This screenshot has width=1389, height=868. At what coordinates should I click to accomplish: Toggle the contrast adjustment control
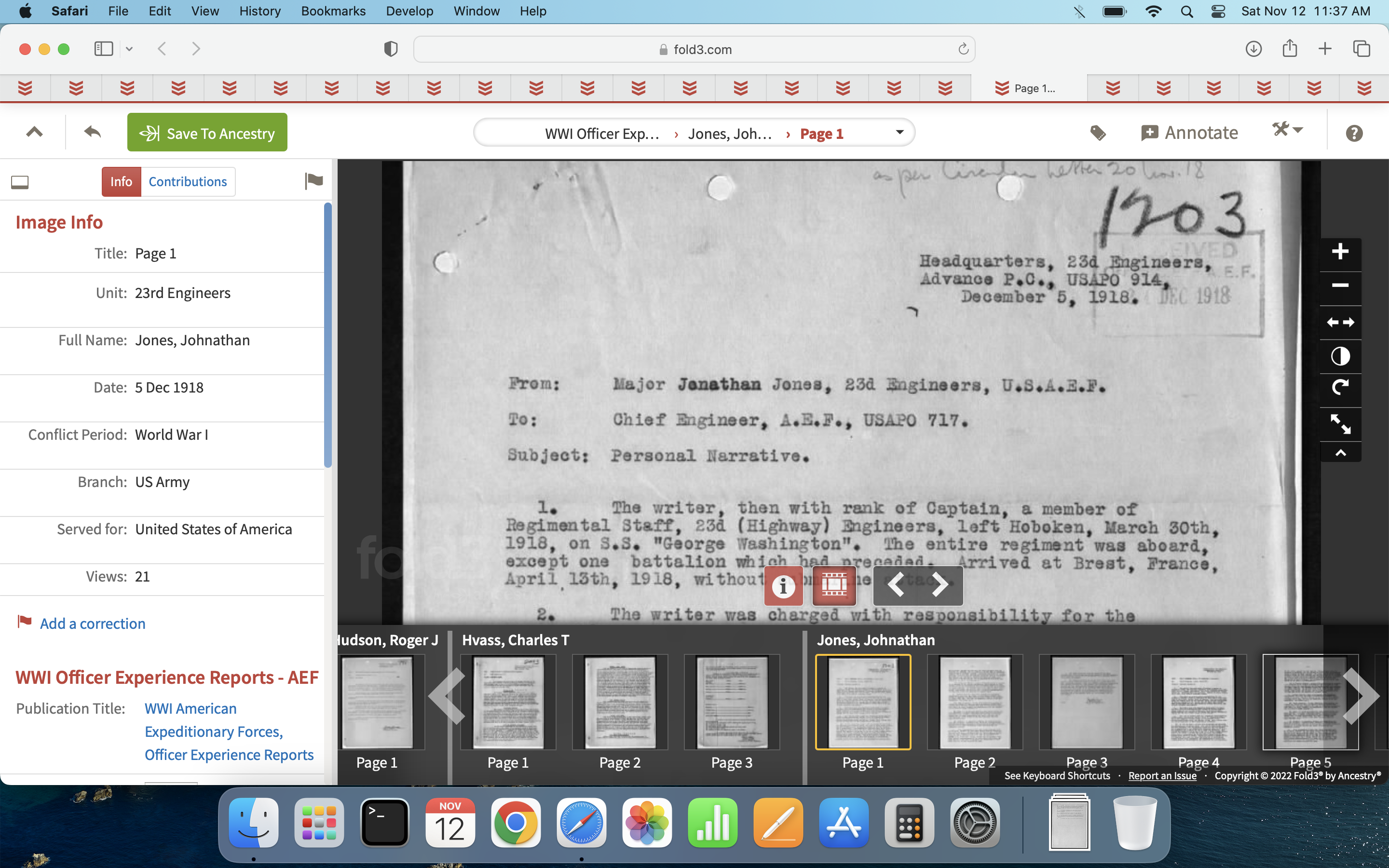[x=1340, y=356]
